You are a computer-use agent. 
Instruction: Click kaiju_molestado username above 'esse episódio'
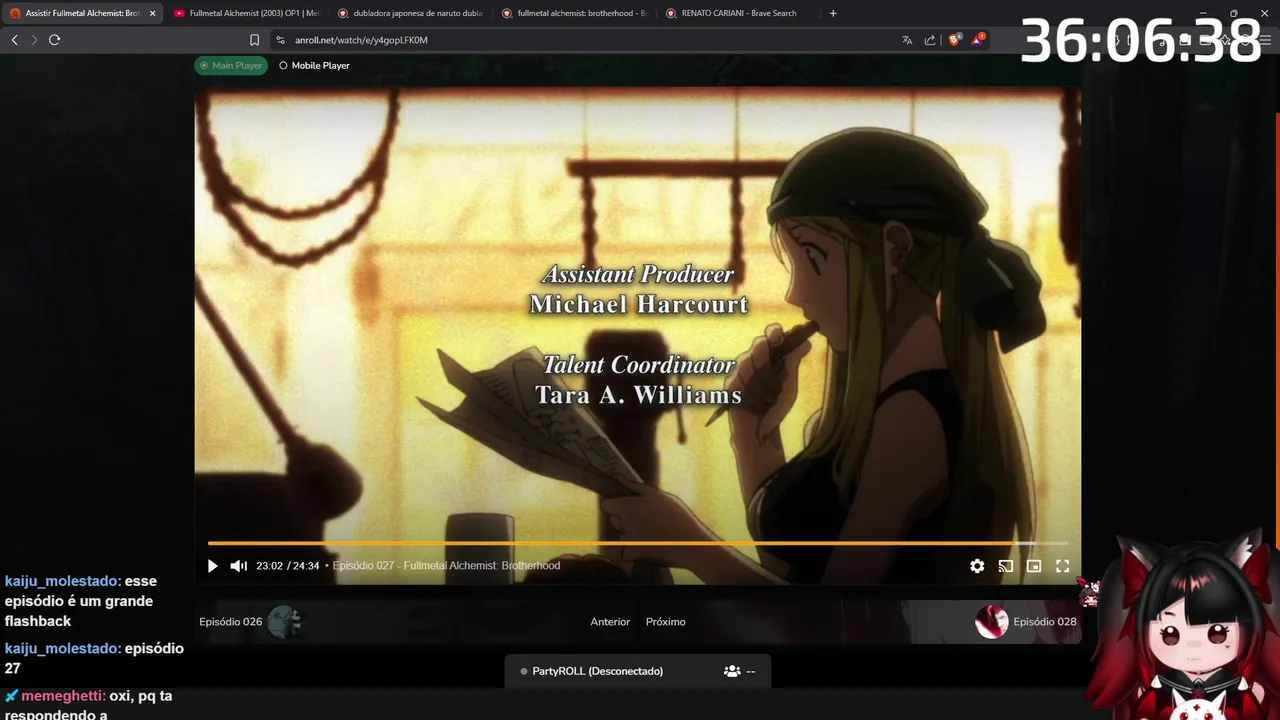pos(62,581)
